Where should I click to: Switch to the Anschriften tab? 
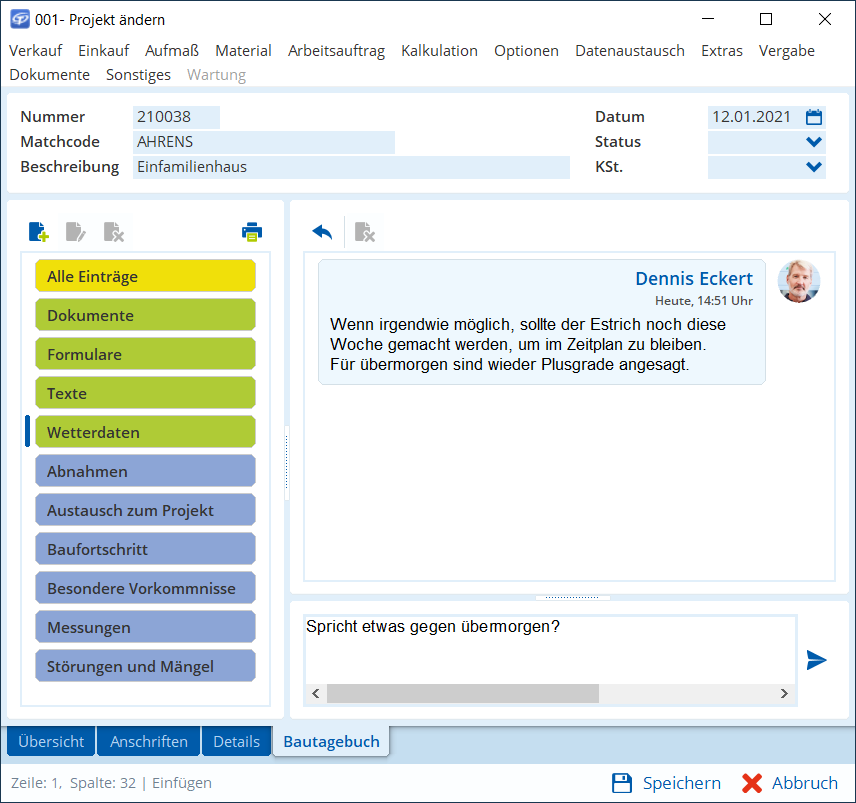pyautogui.click(x=149, y=742)
